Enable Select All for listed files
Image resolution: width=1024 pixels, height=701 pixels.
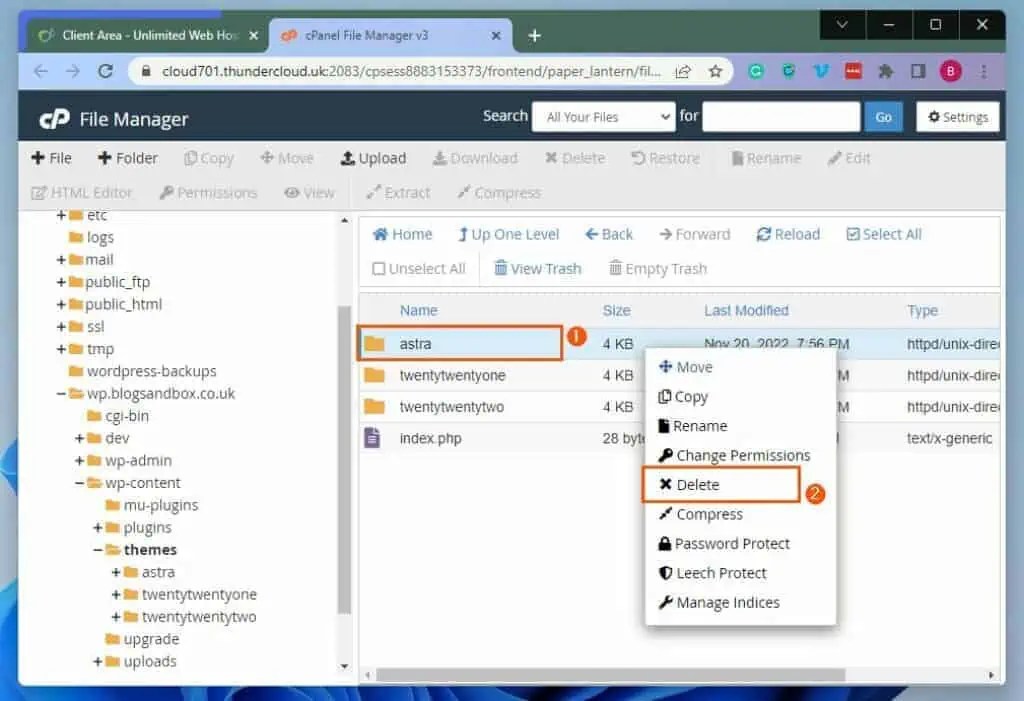click(883, 234)
